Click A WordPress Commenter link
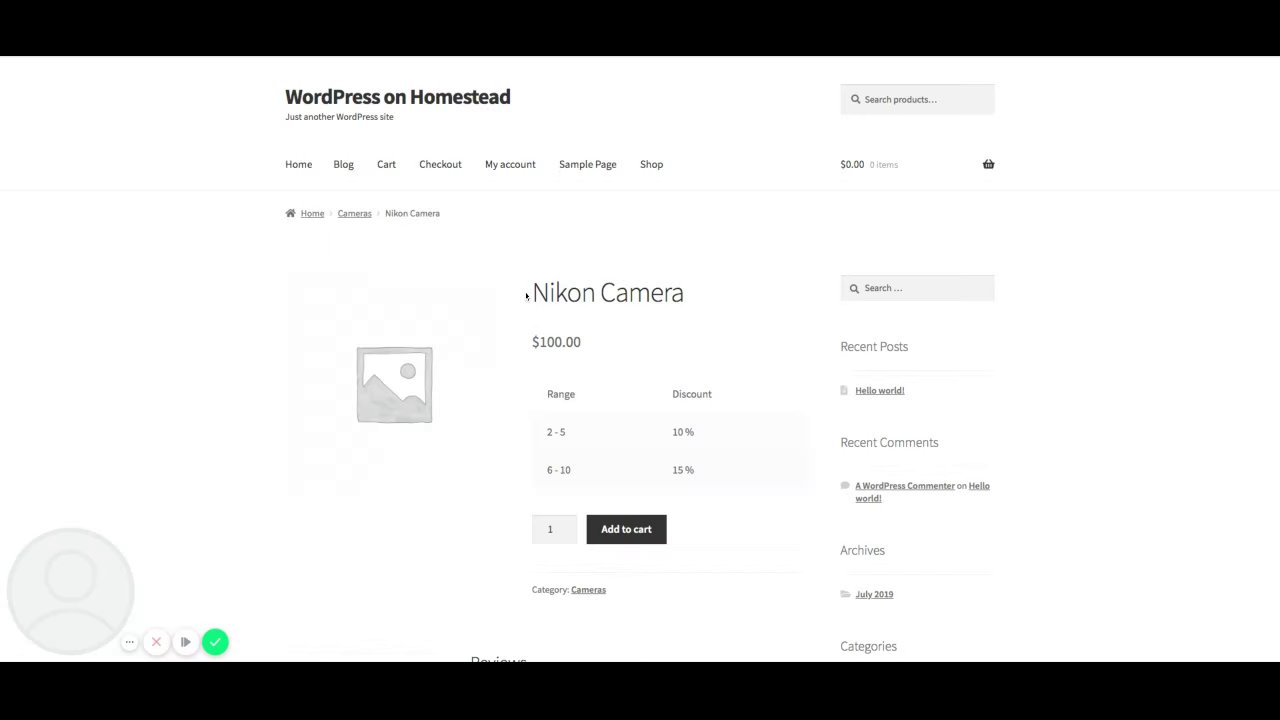This screenshot has width=1280, height=720. coord(904,486)
